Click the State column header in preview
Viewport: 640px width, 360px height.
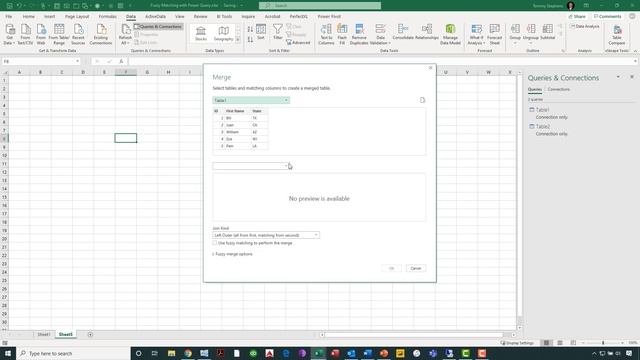pyautogui.click(x=256, y=111)
